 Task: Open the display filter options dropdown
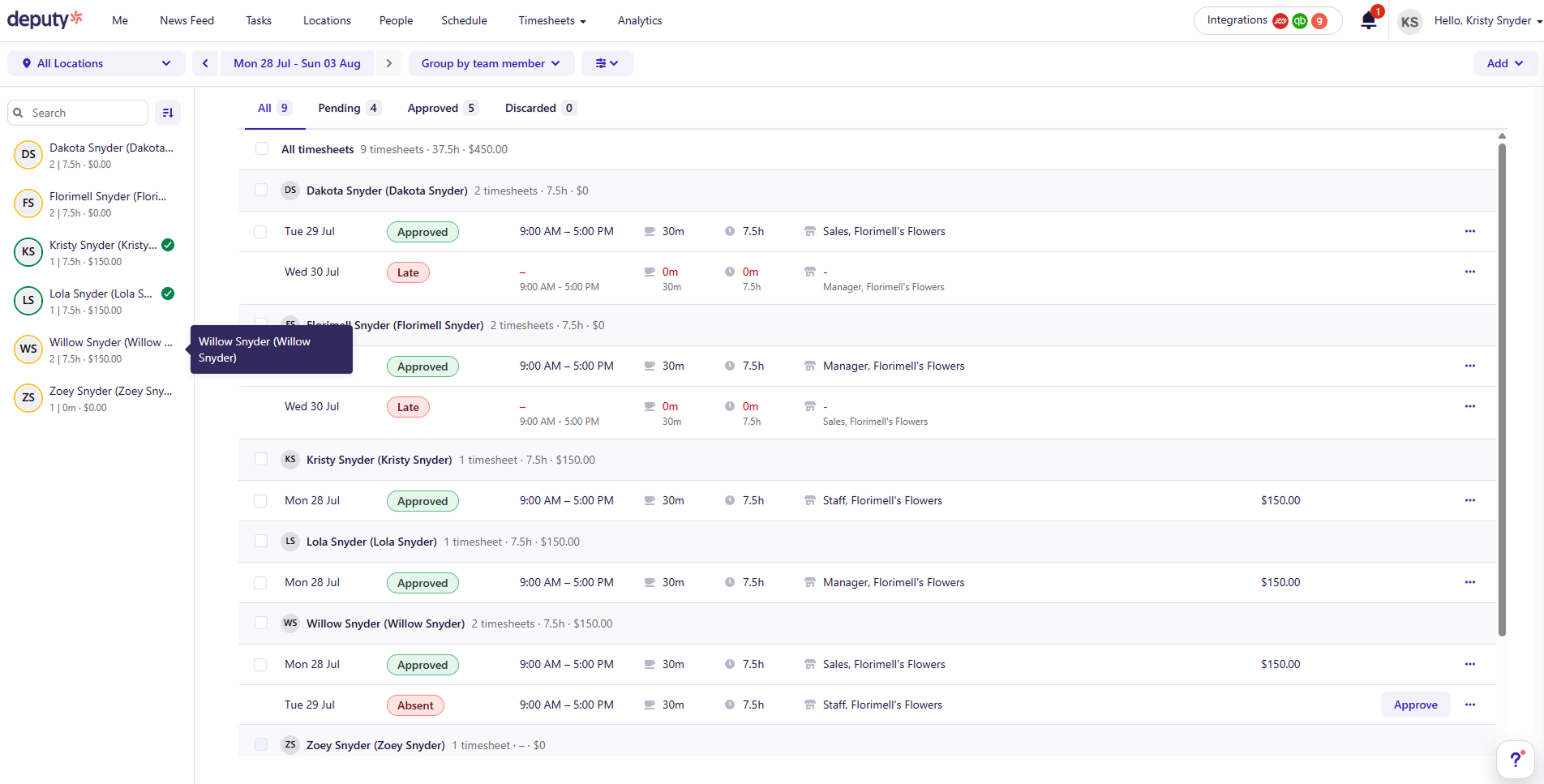coord(607,63)
